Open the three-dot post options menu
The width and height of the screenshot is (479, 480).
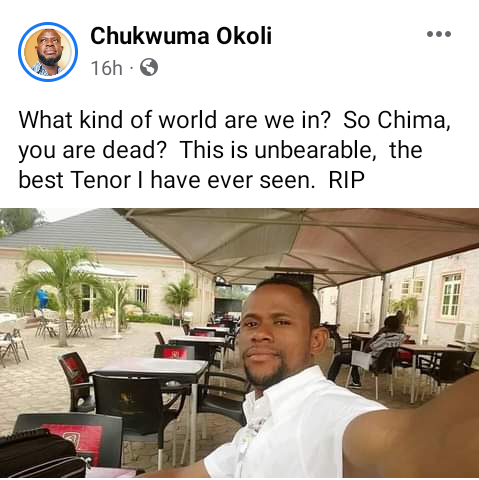[x=439, y=34]
